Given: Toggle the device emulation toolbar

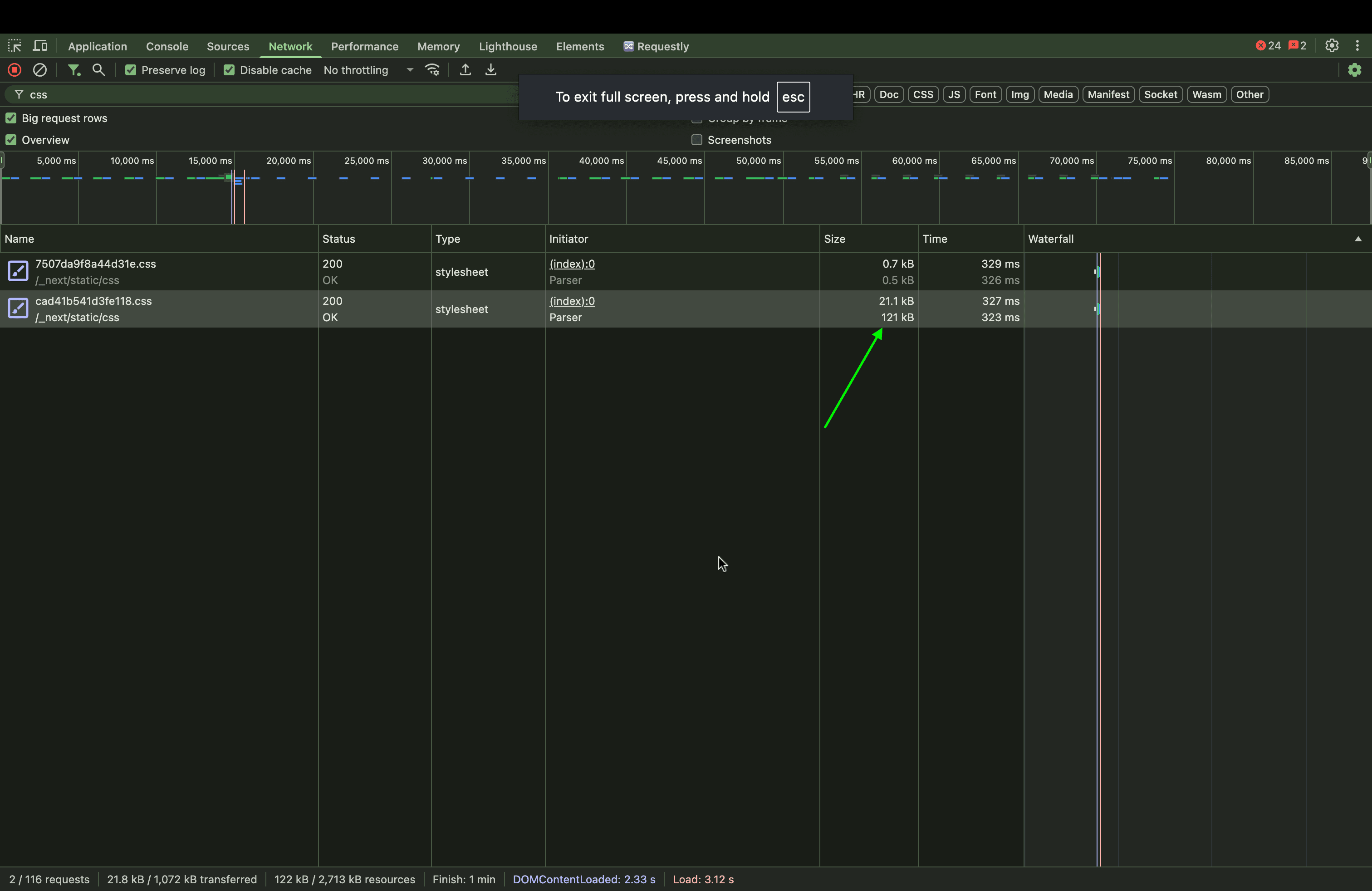Looking at the screenshot, I should [39, 45].
